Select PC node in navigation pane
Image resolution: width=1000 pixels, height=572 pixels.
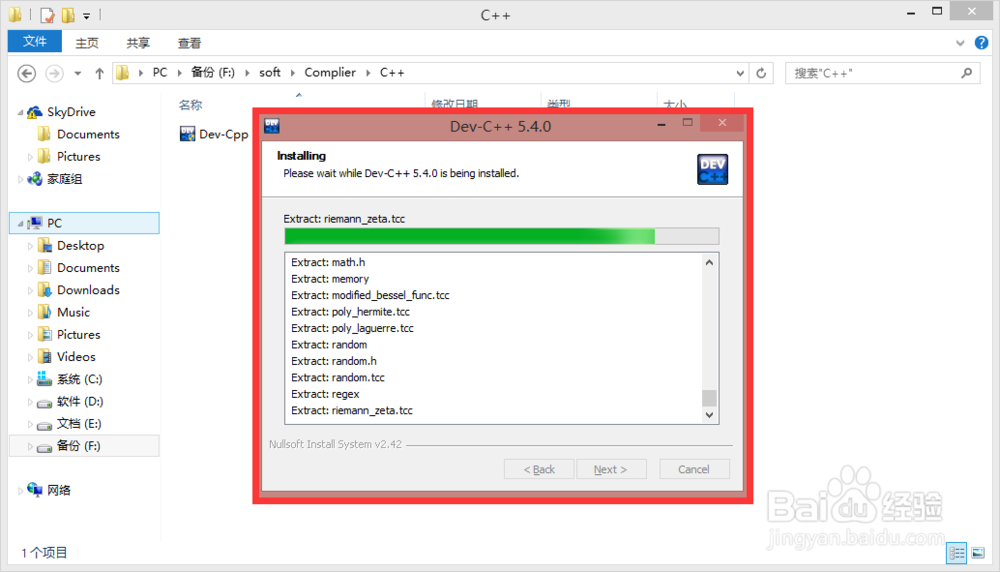(84, 223)
